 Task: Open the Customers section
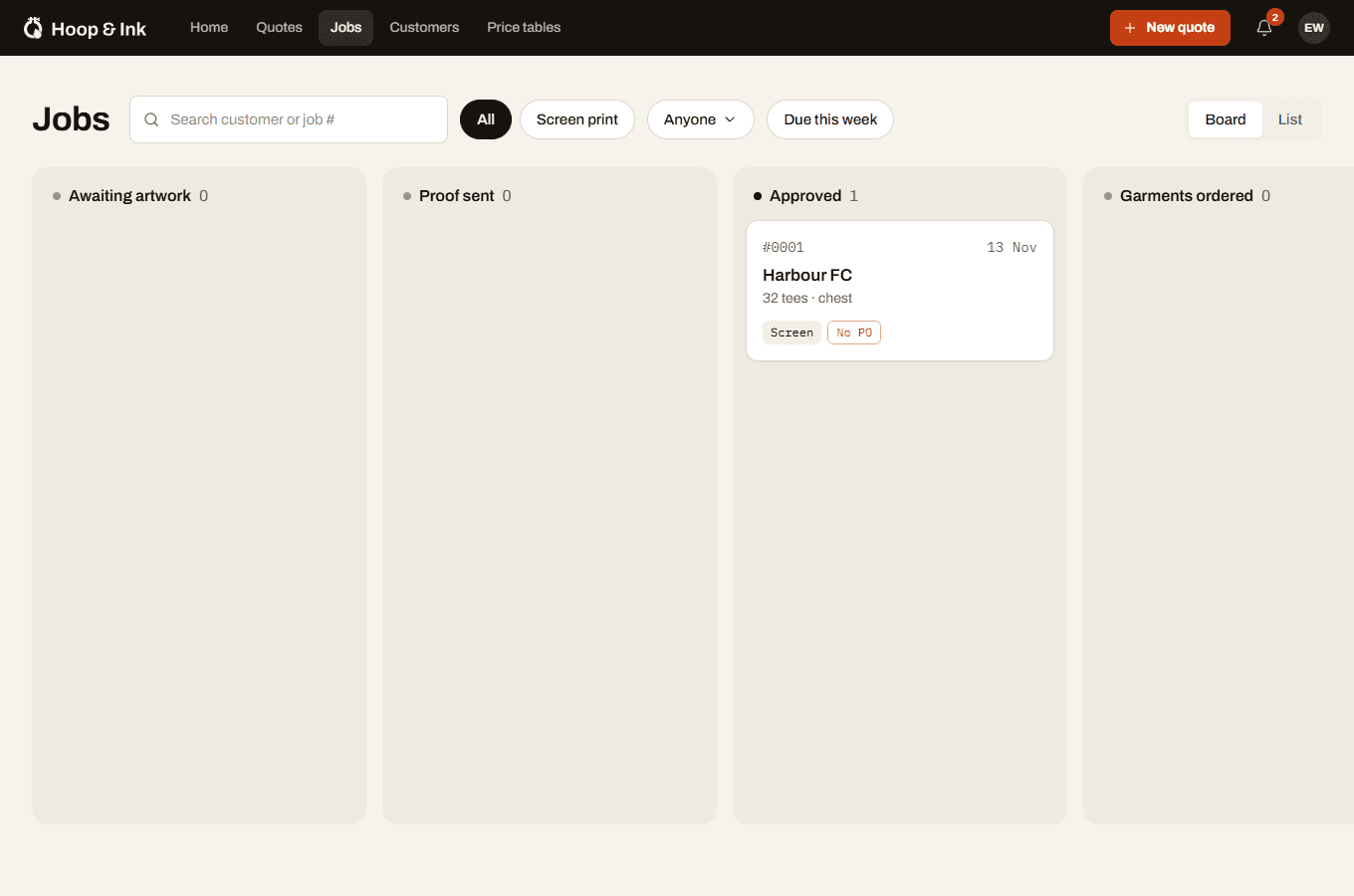click(424, 28)
